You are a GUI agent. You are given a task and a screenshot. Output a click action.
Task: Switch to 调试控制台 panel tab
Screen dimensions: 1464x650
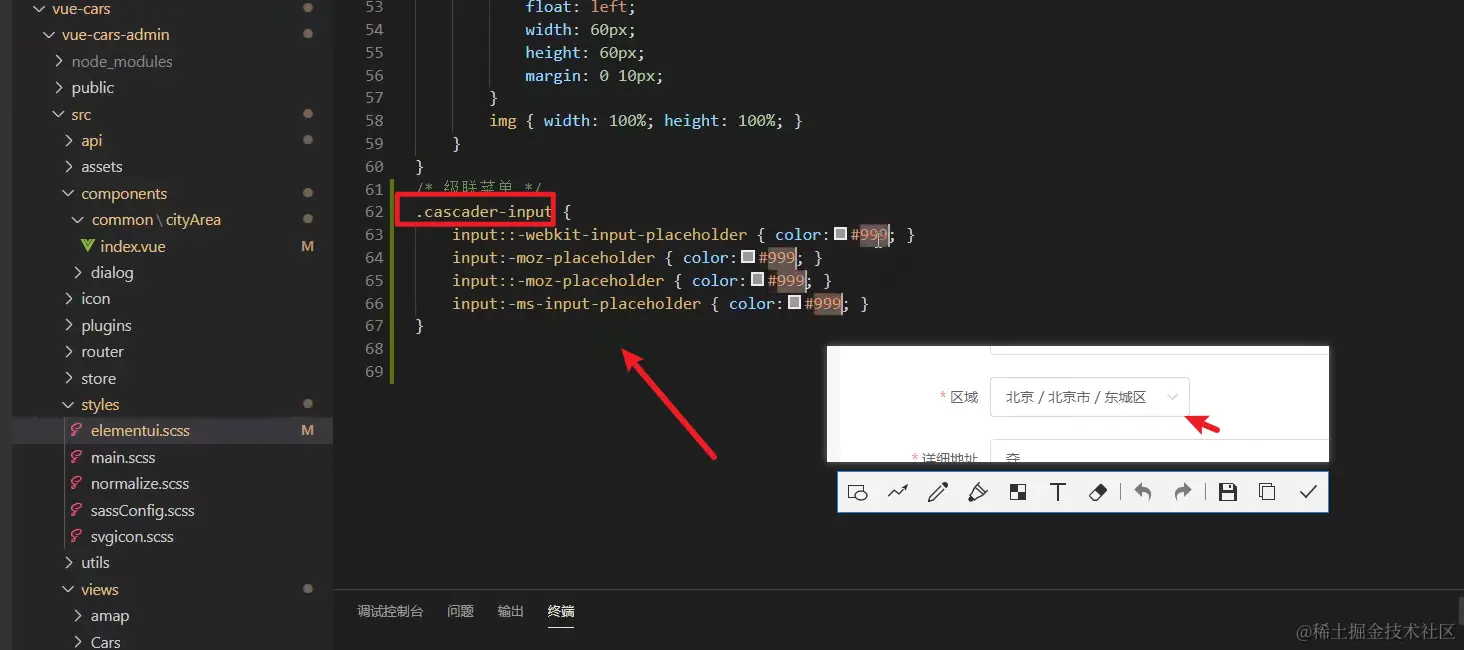coord(390,611)
